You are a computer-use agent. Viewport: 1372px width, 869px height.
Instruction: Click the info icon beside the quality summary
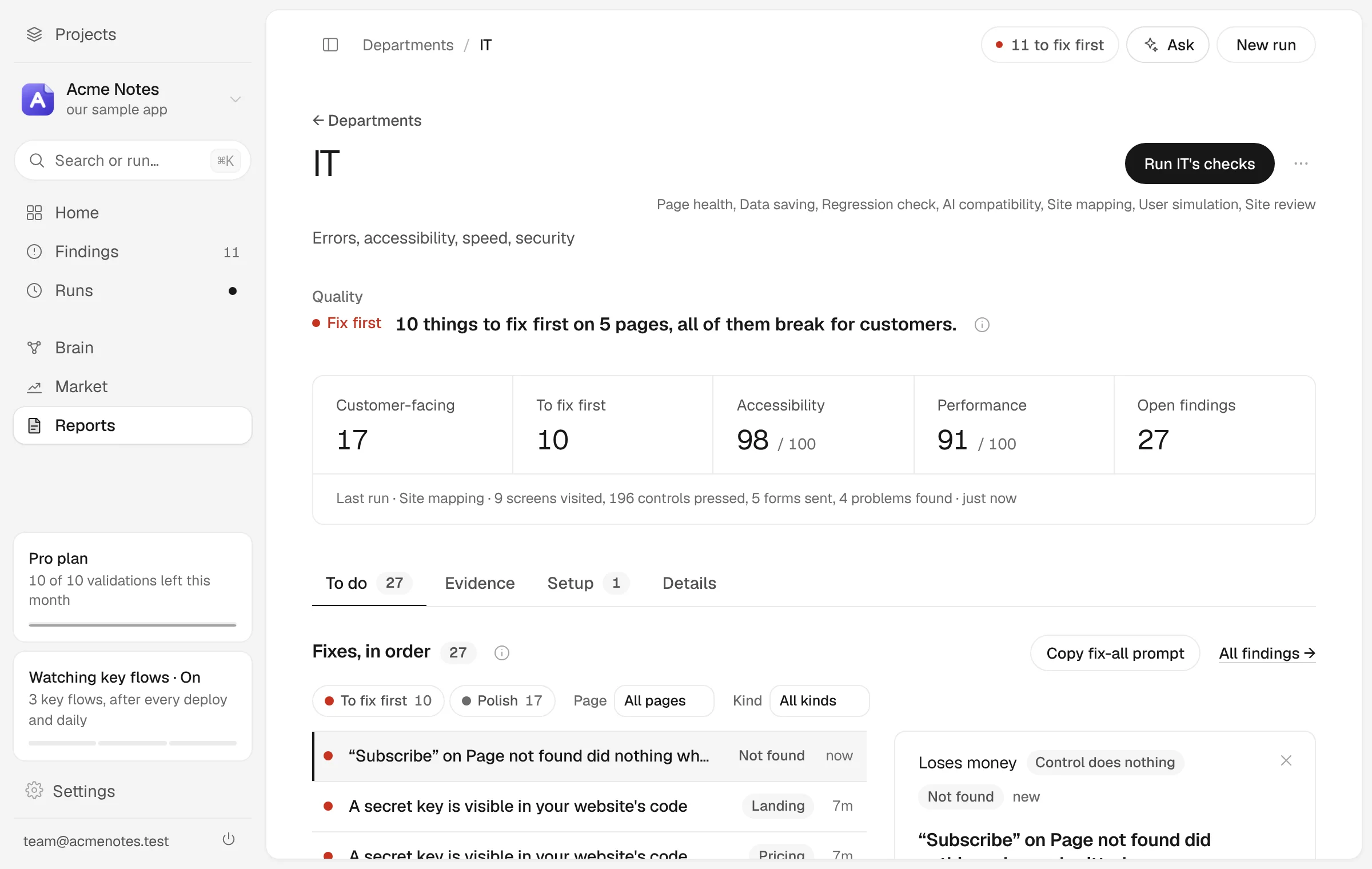click(982, 325)
